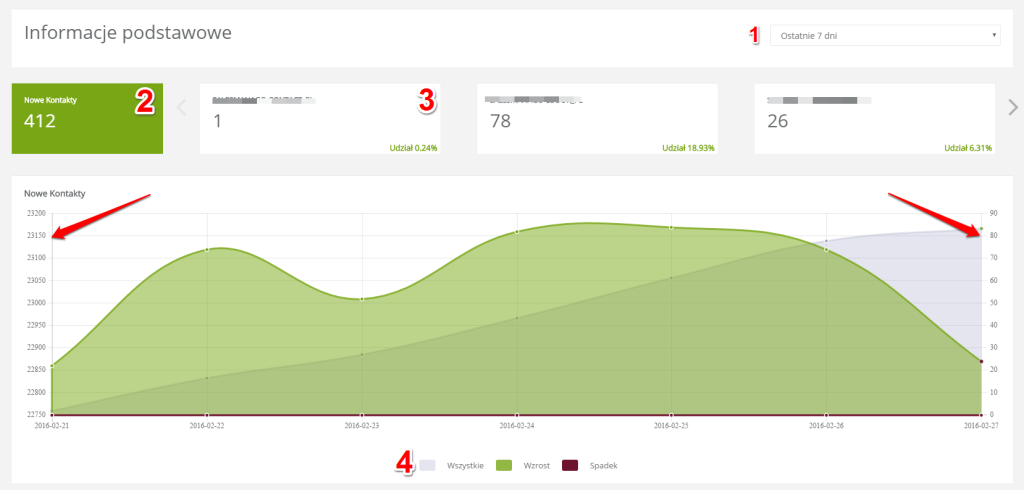The image size is (1024, 490).
Task: Click the 90 right axis value
Action: (993, 214)
